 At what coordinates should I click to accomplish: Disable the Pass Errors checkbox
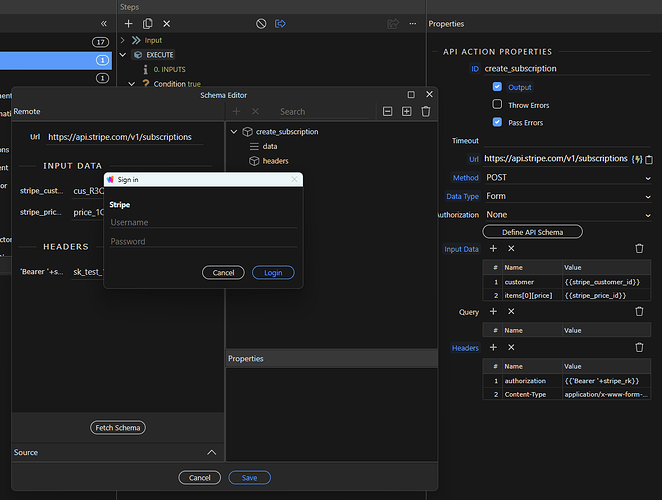tap(497, 122)
